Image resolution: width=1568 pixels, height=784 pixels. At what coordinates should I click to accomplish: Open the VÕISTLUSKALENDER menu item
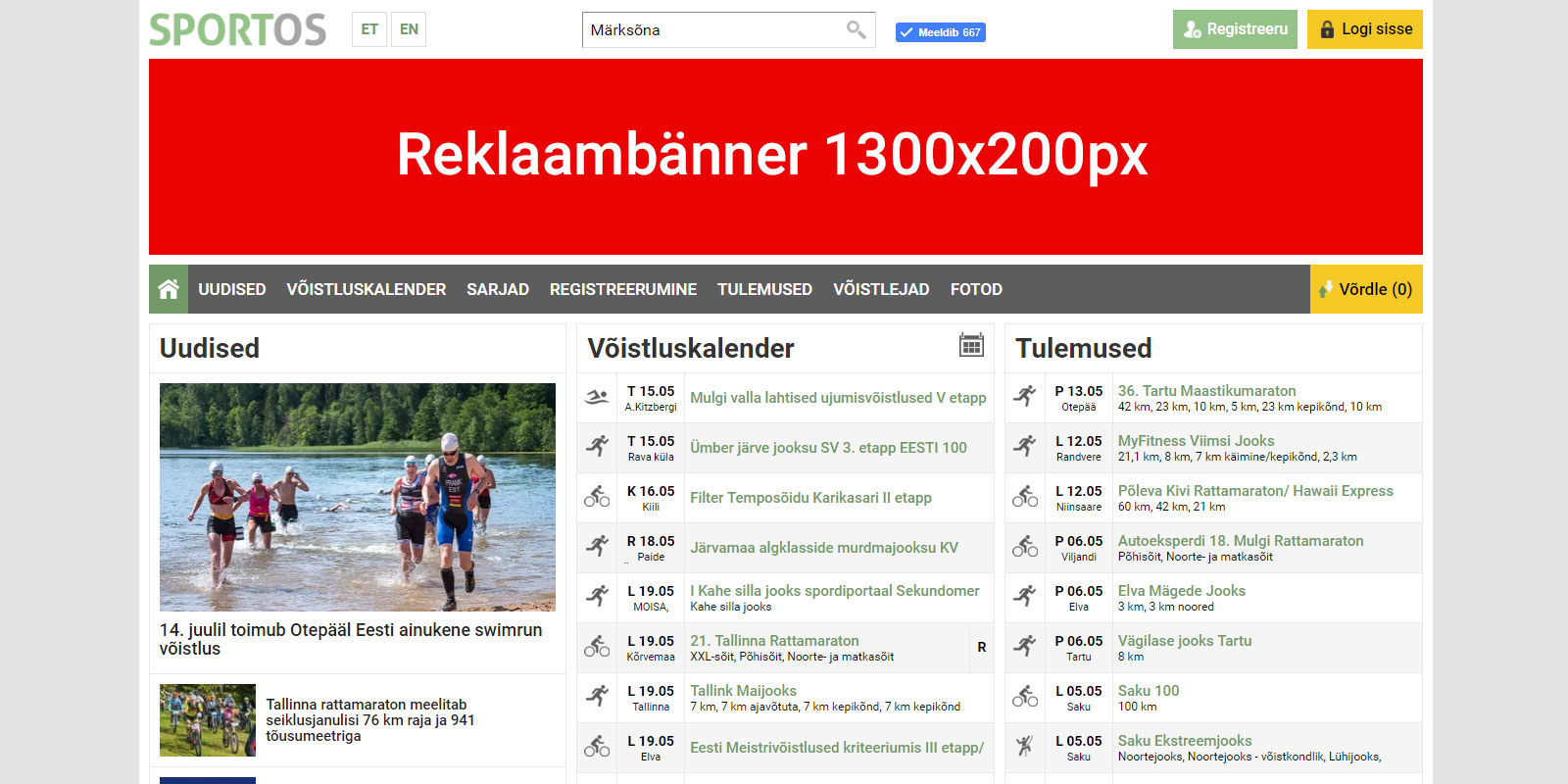[x=366, y=289]
